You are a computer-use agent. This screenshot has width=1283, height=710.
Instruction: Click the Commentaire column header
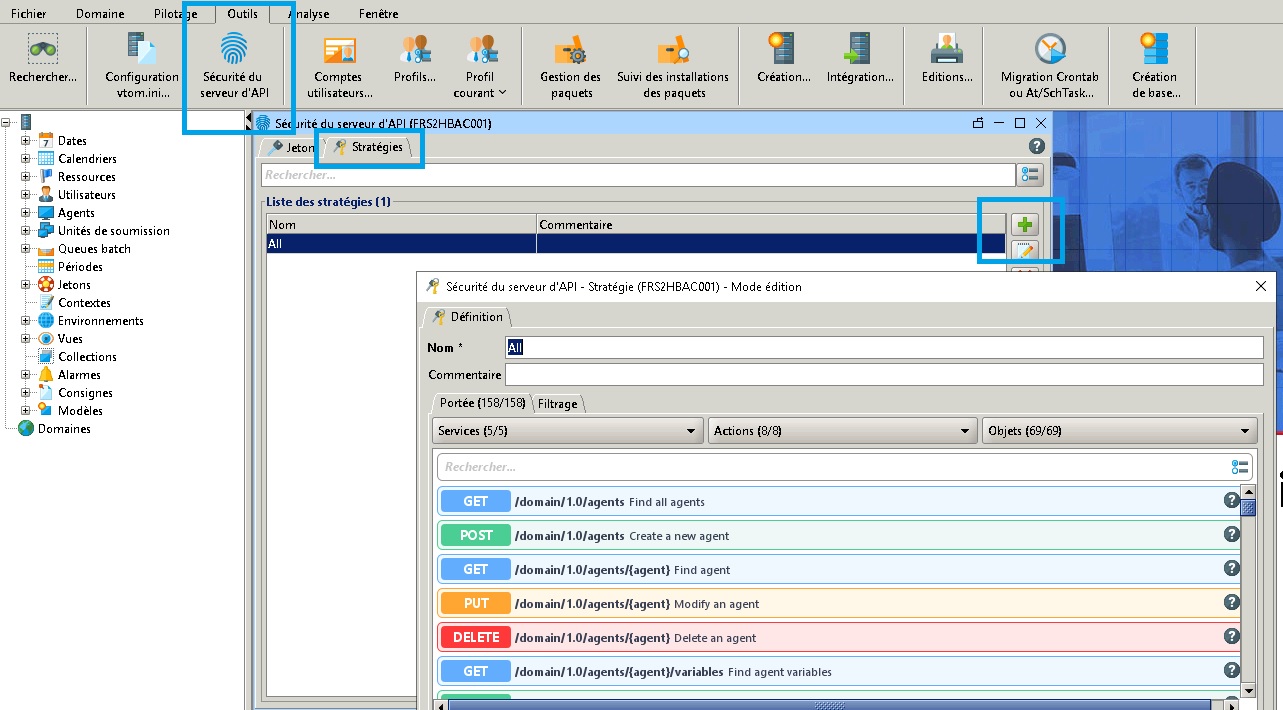[x=771, y=225]
